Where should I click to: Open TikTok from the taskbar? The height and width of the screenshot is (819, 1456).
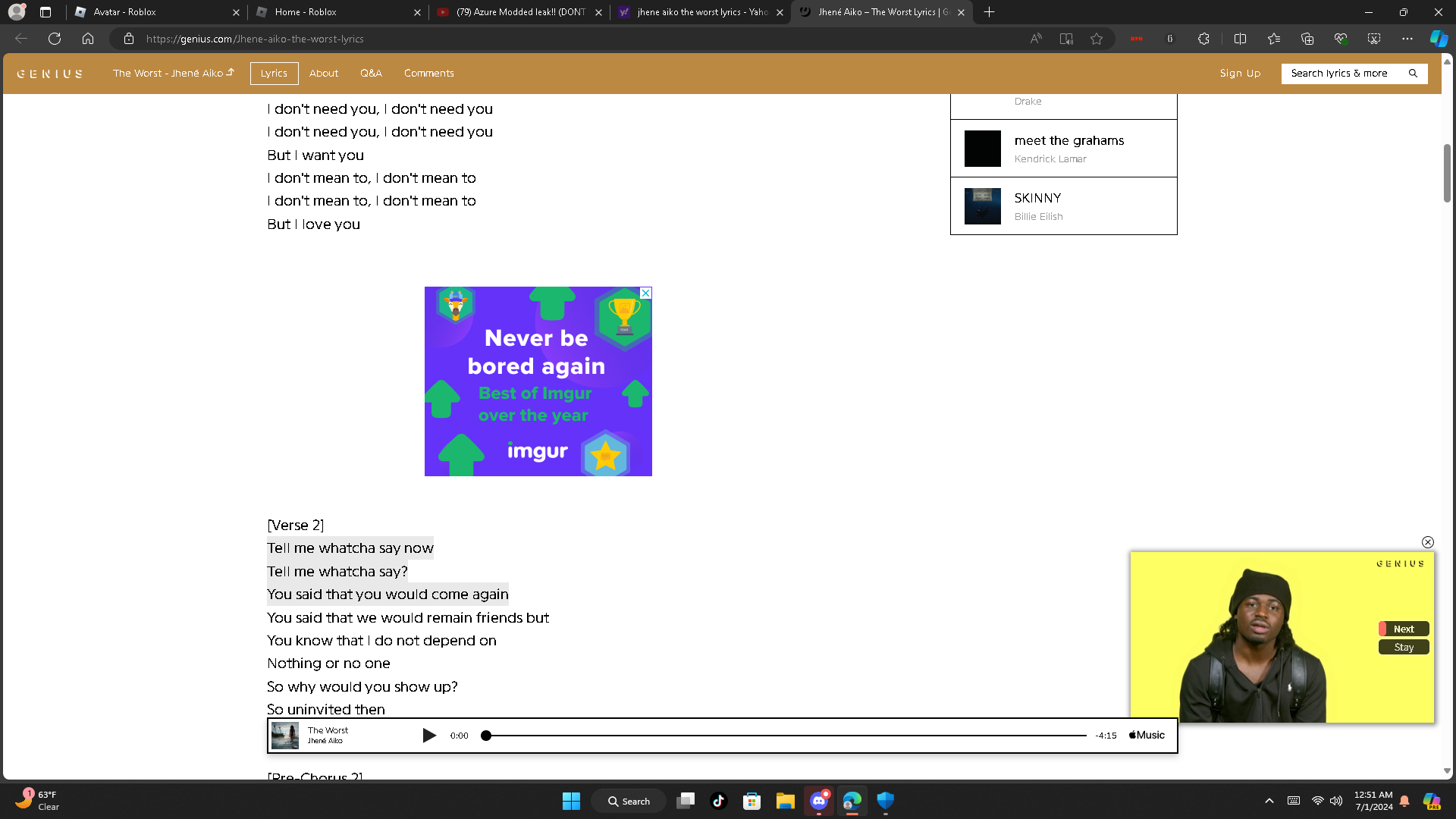point(719,801)
